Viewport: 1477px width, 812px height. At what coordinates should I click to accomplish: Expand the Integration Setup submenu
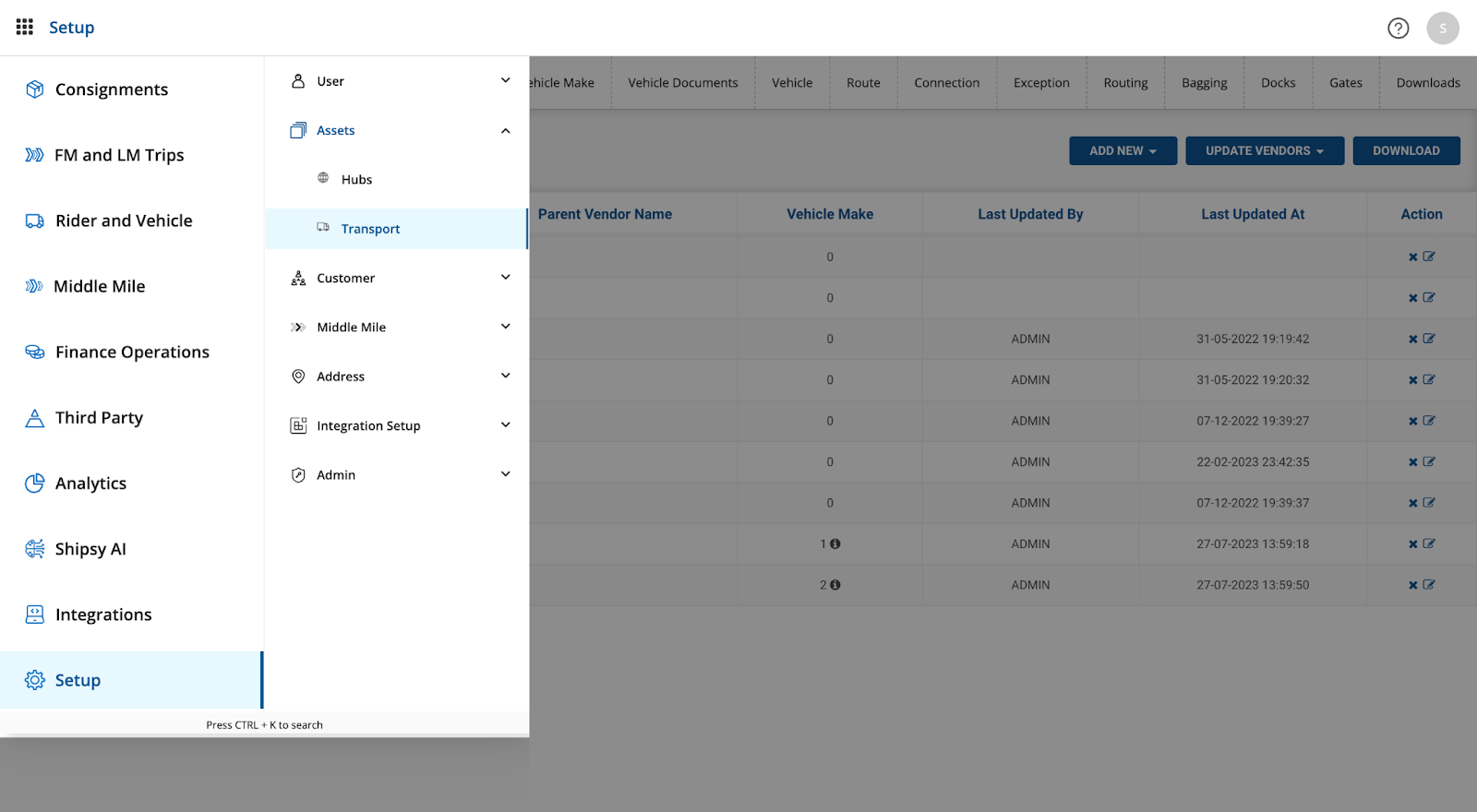click(505, 425)
